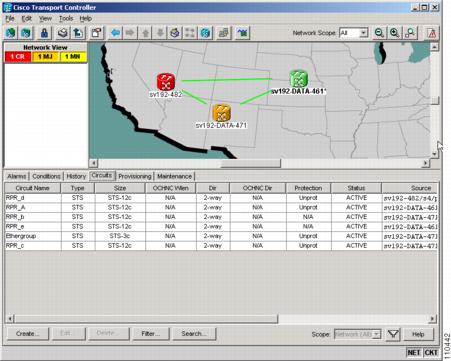The width and height of the screenshot is (451, 361).
Task: Click the preferences toolbar icon
Action: pyautogui.click(x=97, y=33)
